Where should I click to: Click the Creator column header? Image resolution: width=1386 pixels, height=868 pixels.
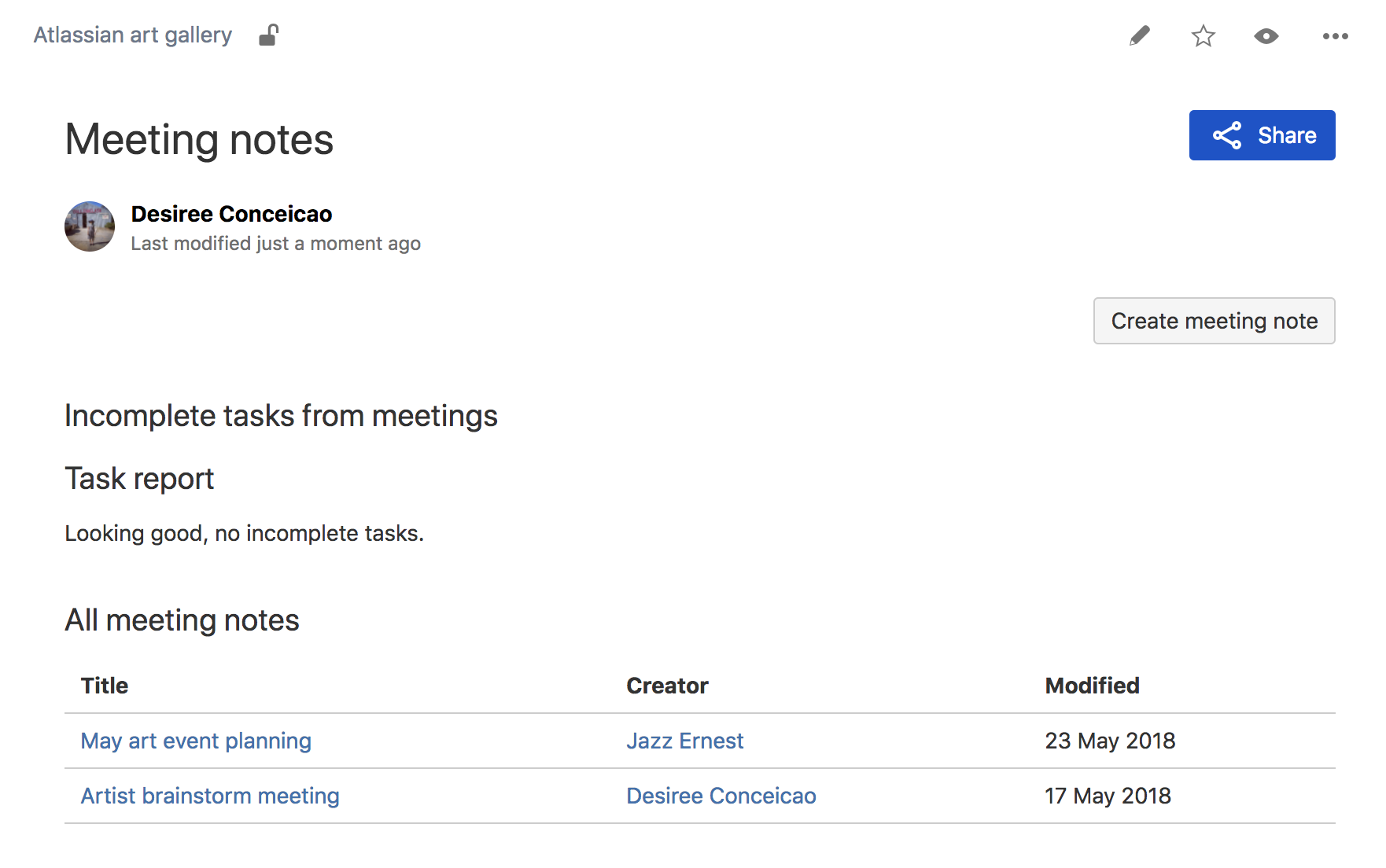667,685
